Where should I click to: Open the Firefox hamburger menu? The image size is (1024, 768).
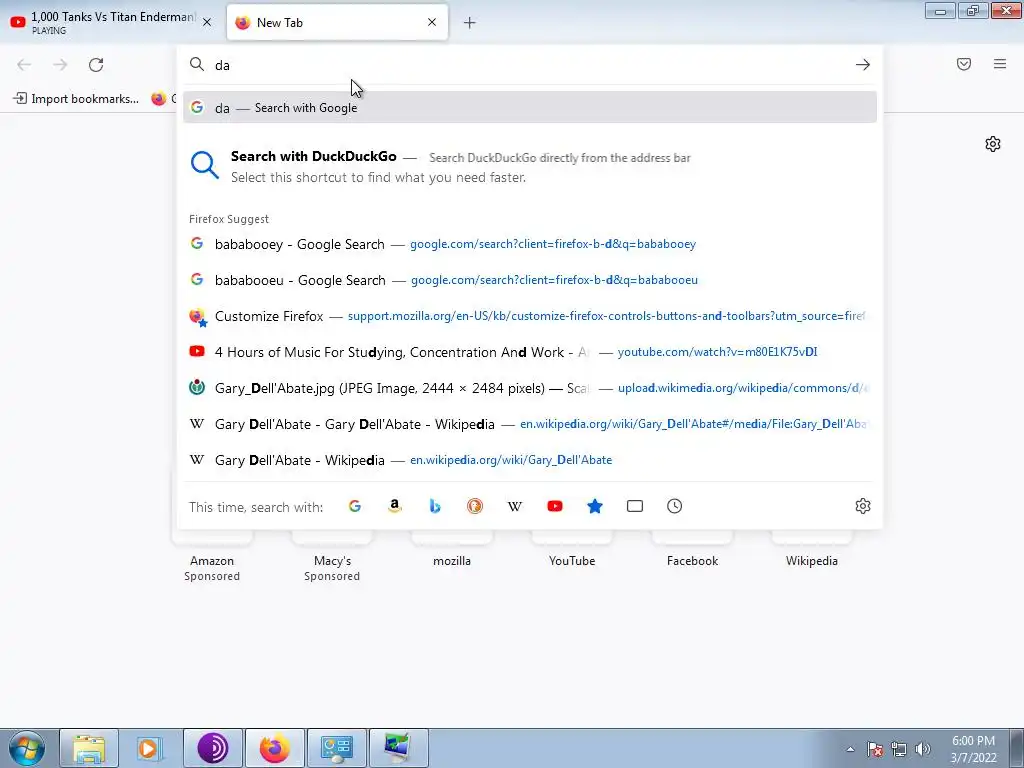(1000, 64)
